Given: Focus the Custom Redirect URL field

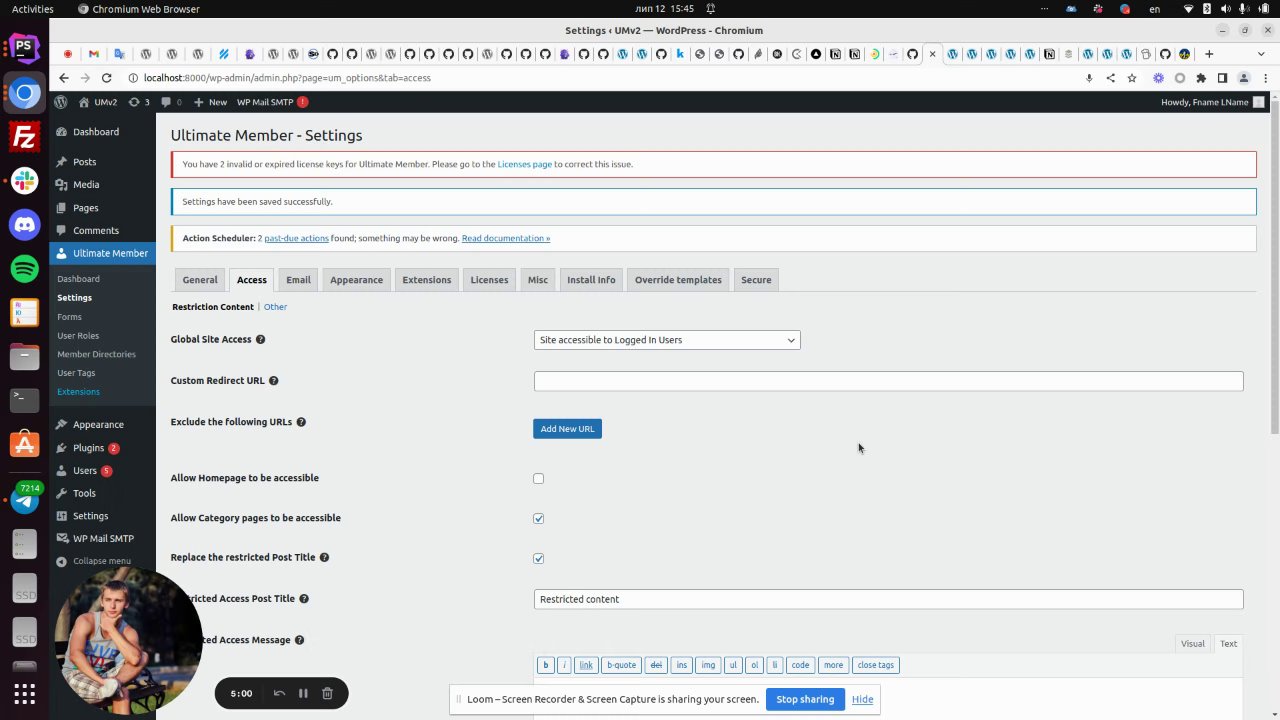Looking at the screenshot, I should (x=888, y=381).
